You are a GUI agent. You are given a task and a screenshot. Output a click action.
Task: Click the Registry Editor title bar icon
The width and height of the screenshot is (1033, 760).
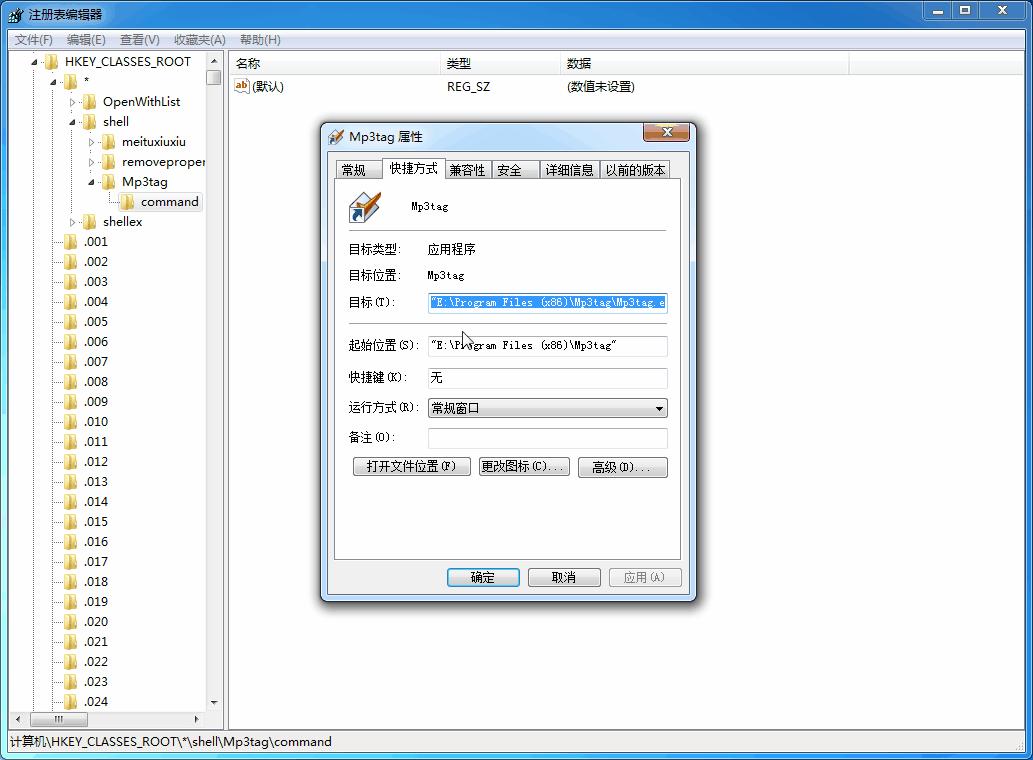coord(16,14)
